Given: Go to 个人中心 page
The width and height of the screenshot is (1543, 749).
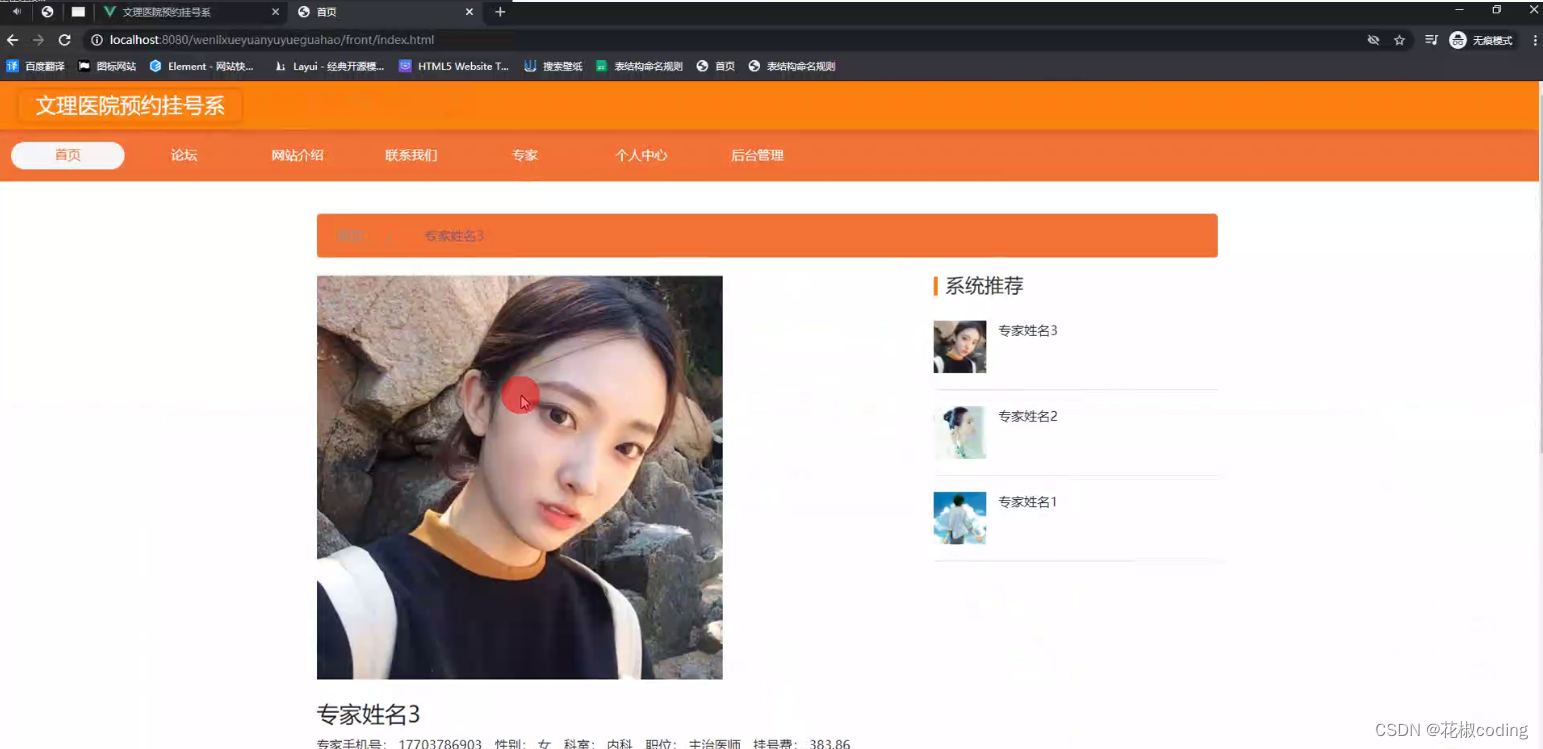Looking at the screenshot, I should click(641, 155).
